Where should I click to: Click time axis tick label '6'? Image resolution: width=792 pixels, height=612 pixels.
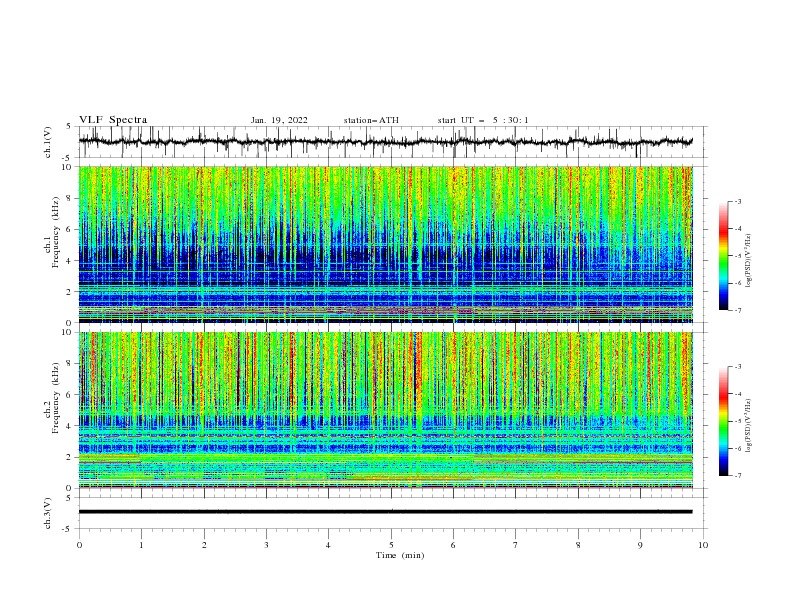point(453,545)
